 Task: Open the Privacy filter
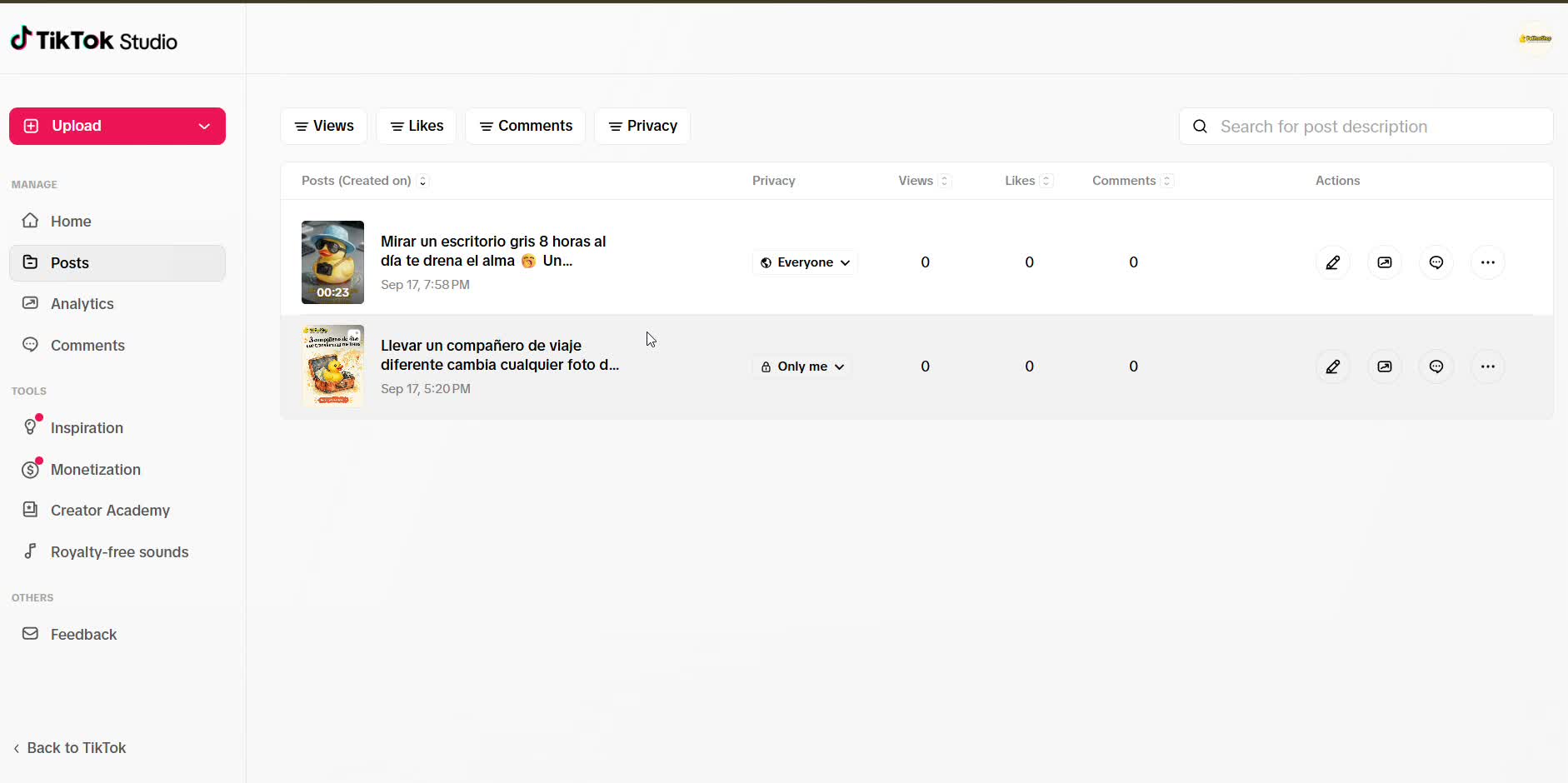point(642,126)
